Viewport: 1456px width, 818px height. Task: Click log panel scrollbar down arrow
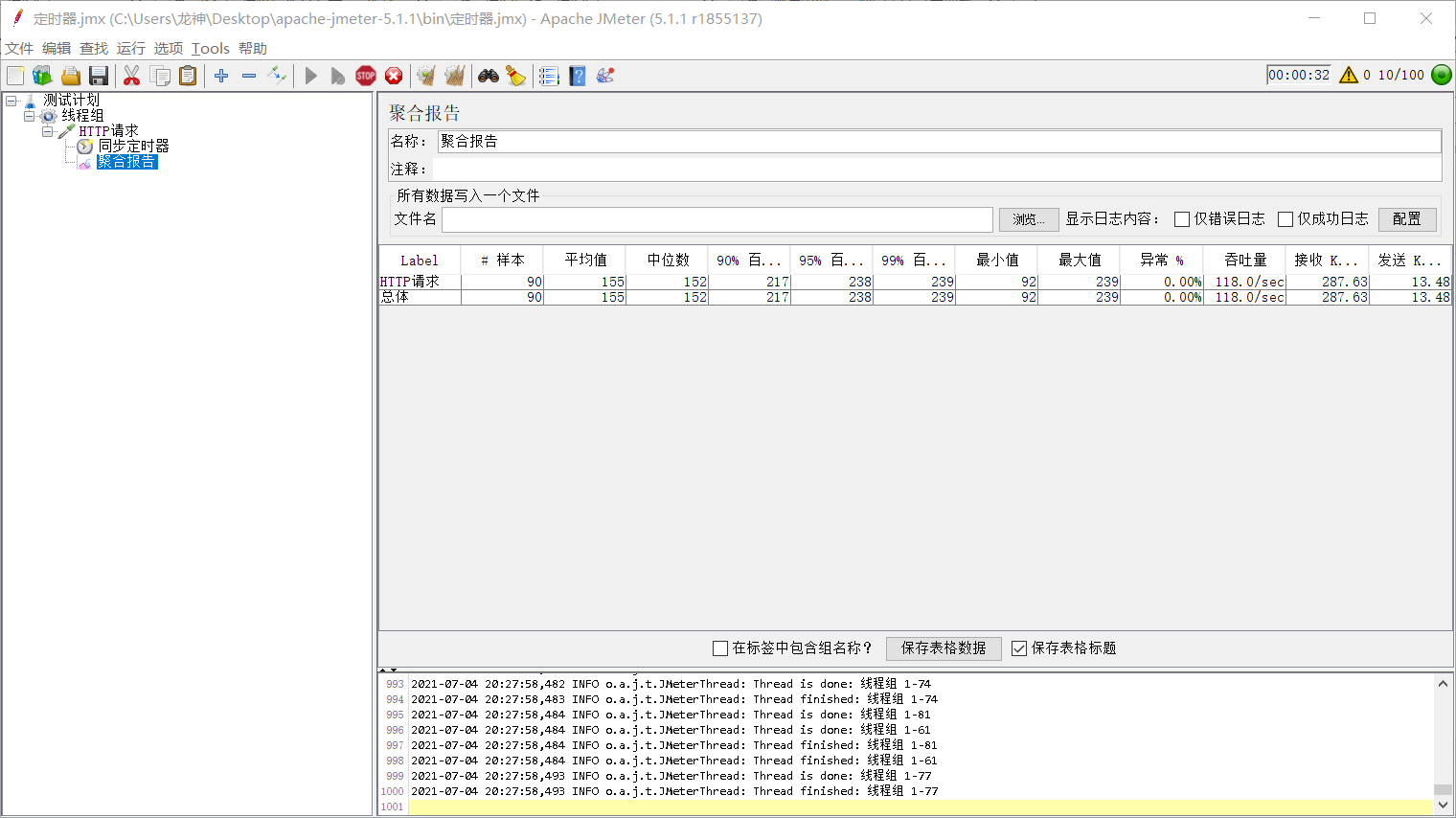pos(1443,806)
